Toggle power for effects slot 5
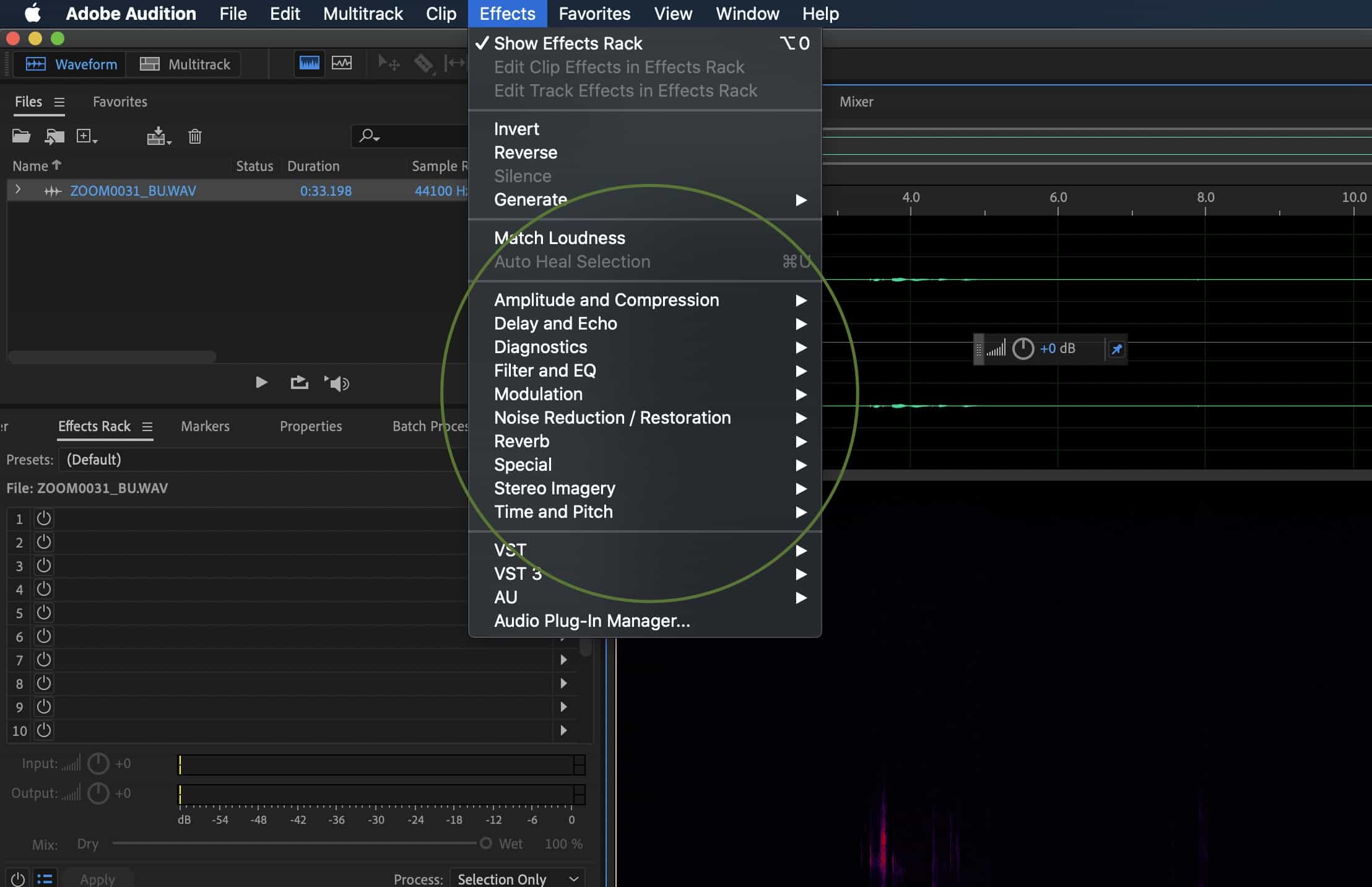This screenshot has height=887, width=1372. click(x=43, y=613)
